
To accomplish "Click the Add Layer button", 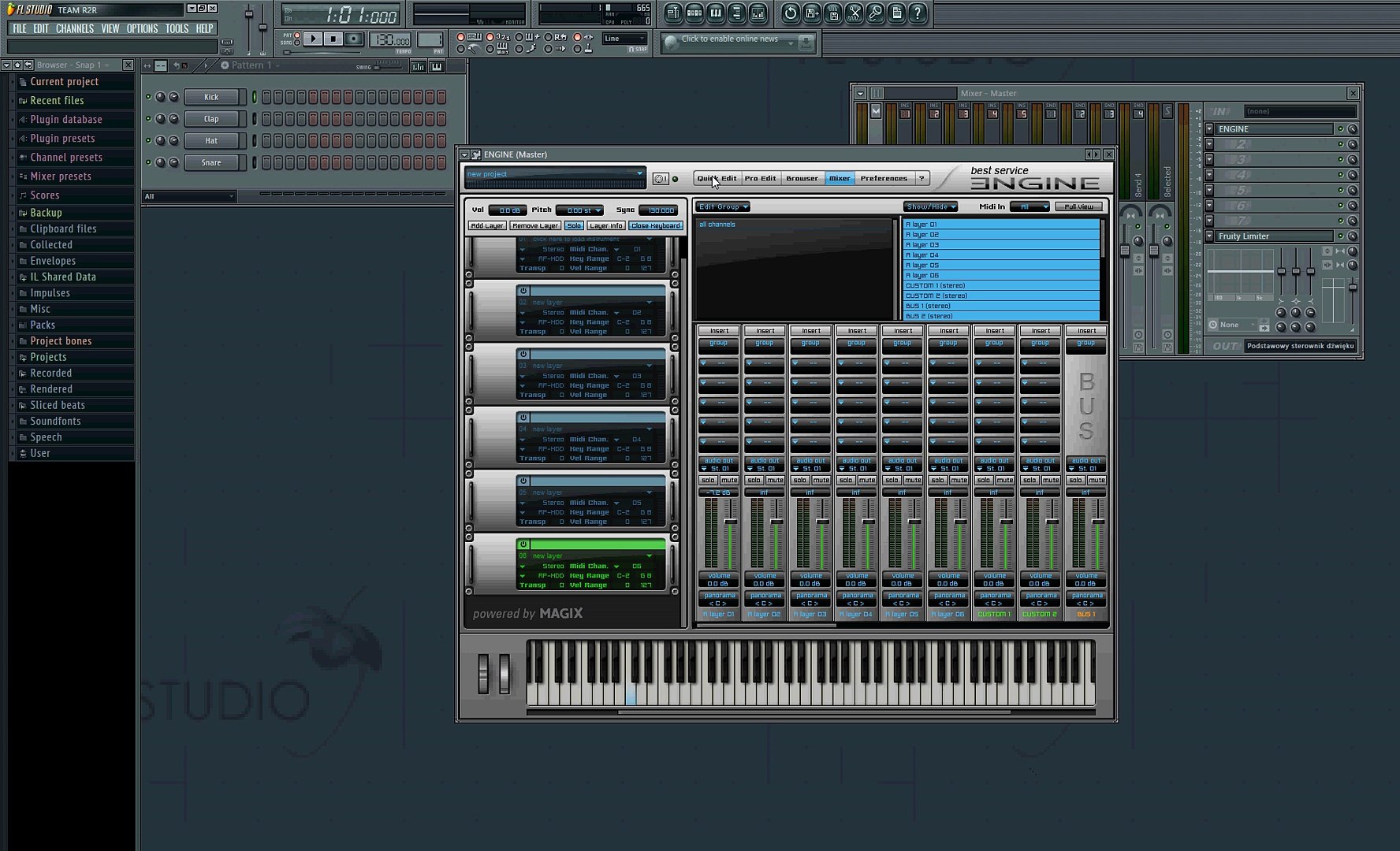I will 486,226.
